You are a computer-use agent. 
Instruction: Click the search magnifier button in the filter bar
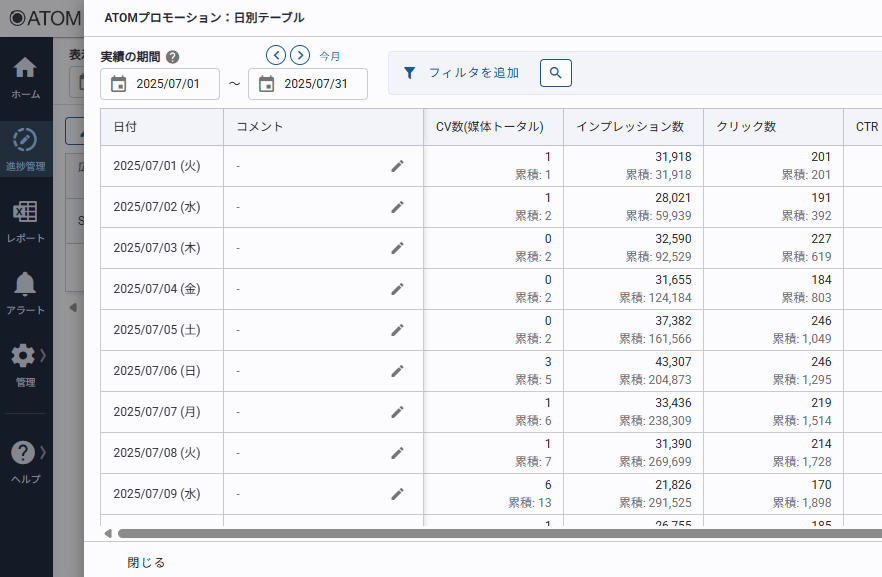coord(555,73)
